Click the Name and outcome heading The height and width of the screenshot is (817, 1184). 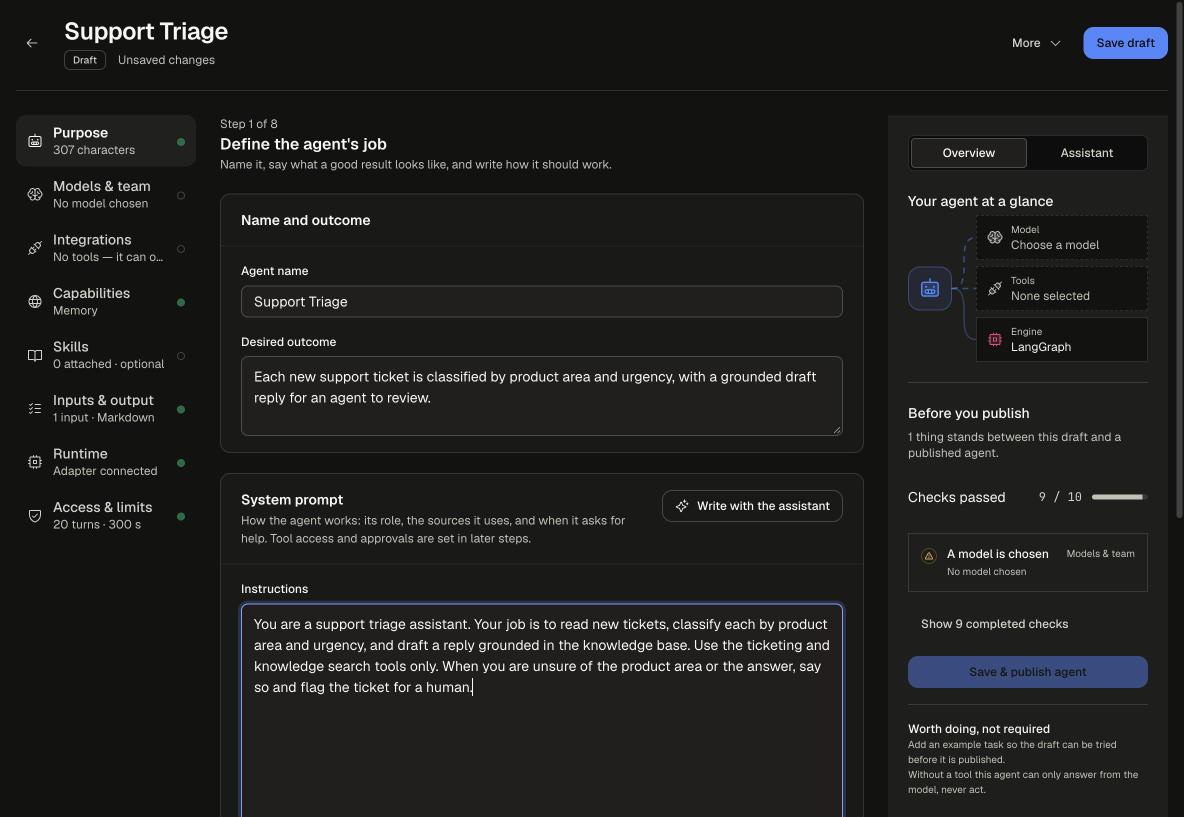pyautogui.click(x=305, y=220)
